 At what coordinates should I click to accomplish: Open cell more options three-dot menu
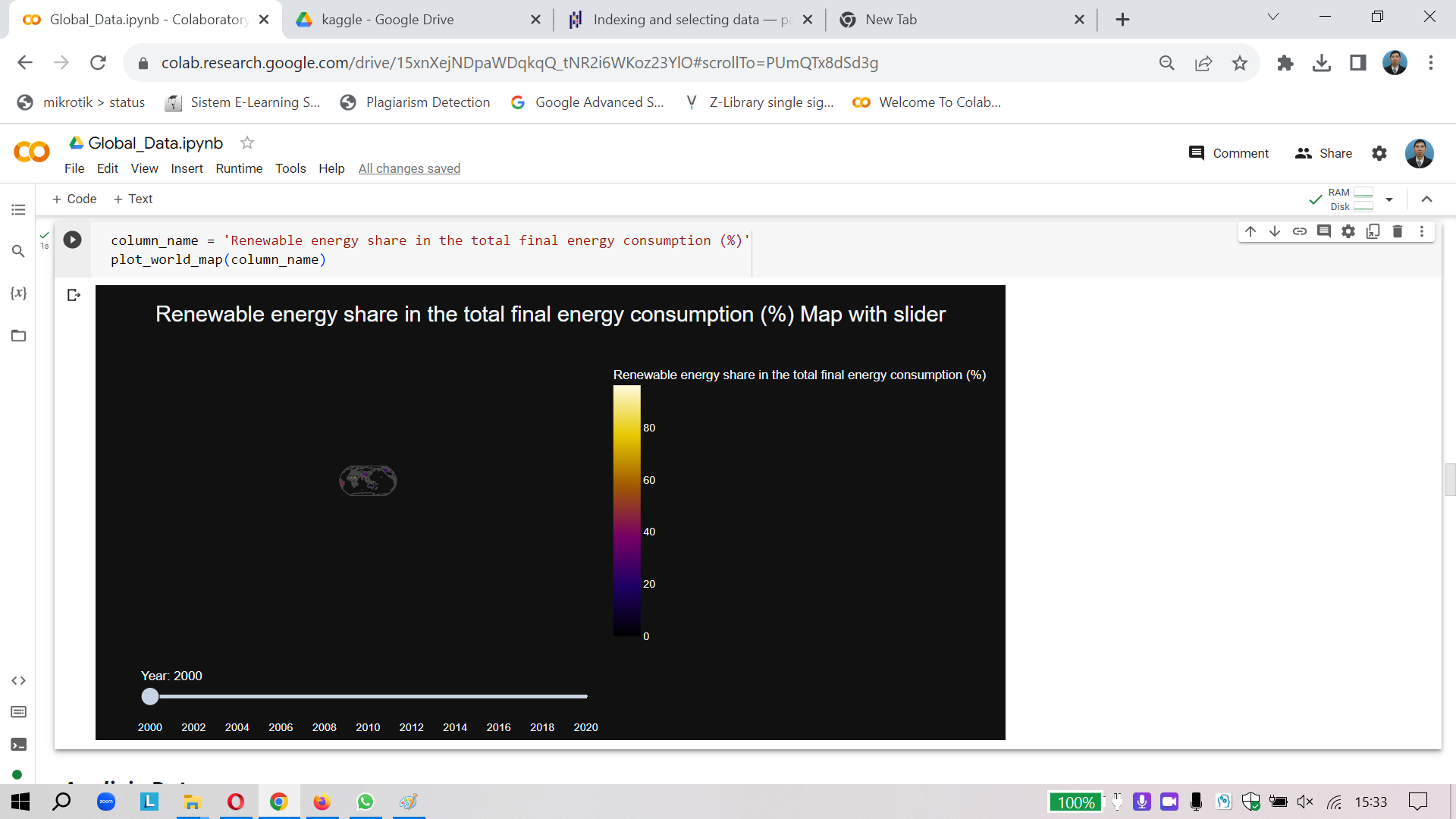click(x=1422, y=231)
